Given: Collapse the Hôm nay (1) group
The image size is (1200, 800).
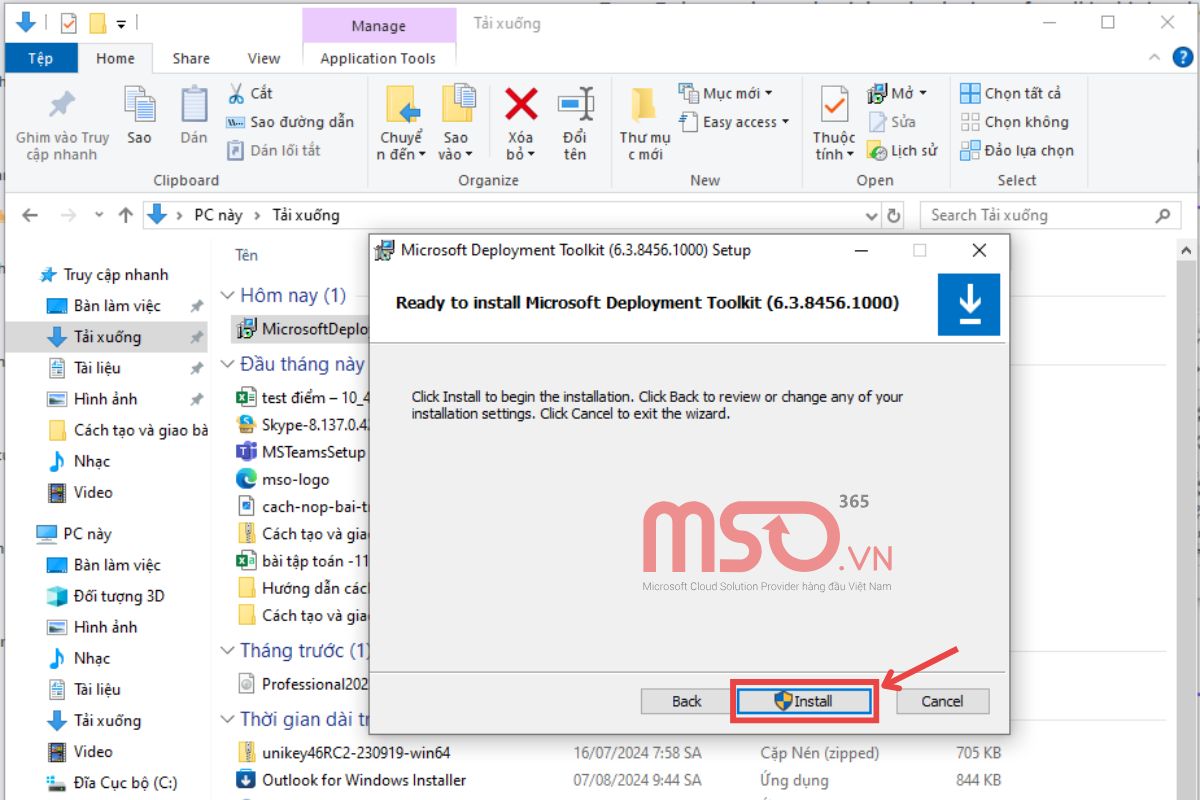Looking at the screenshot, I should [227, 295].
